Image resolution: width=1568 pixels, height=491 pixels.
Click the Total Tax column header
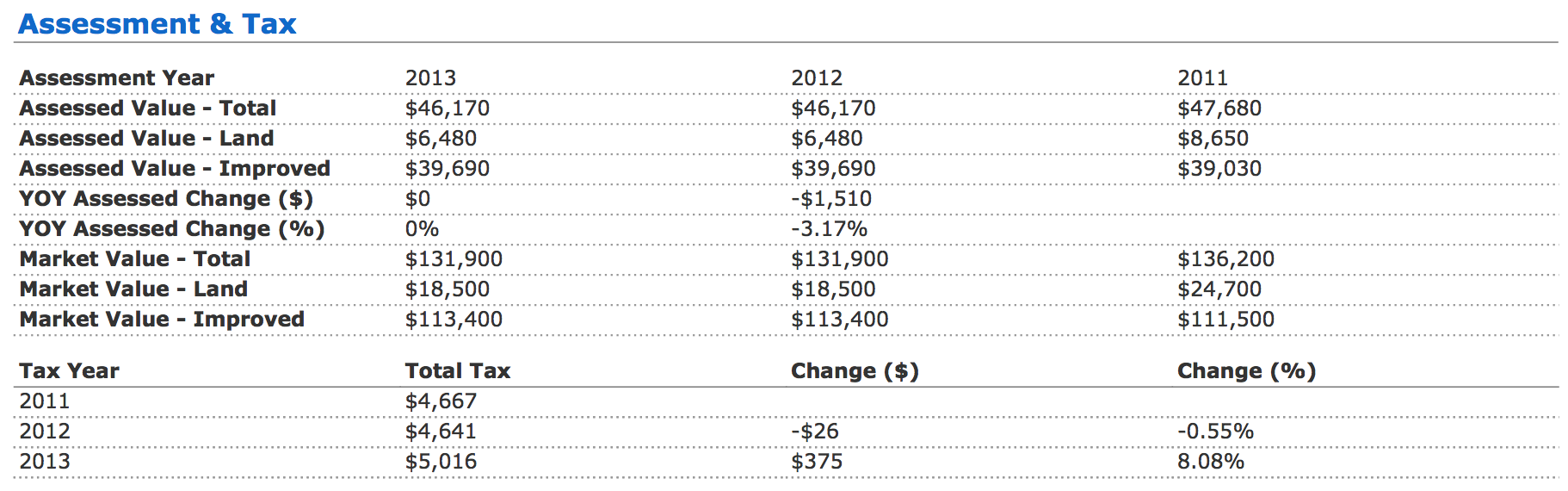[458, 370]
